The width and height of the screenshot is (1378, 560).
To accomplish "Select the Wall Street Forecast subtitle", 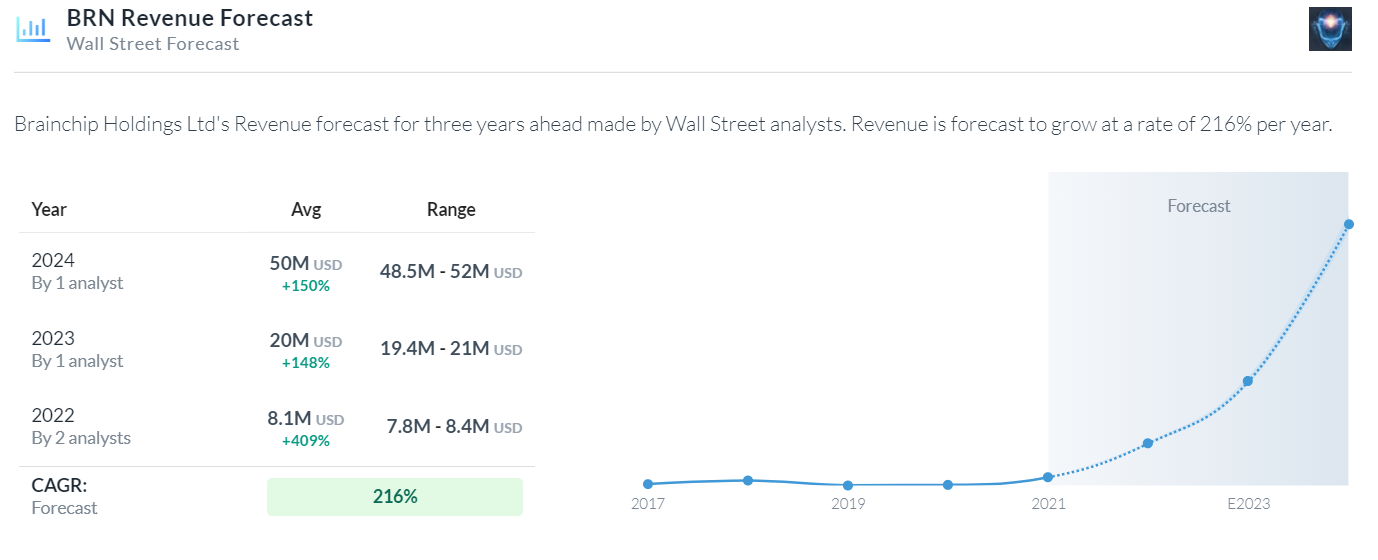I will click(153, 44).
